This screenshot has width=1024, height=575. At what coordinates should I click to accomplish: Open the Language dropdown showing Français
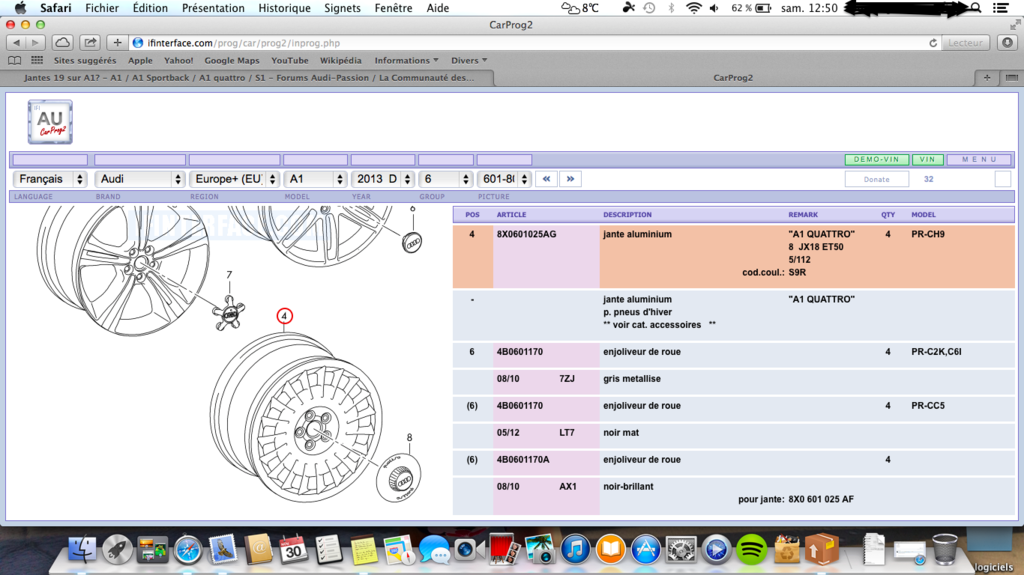coord(49,179)
